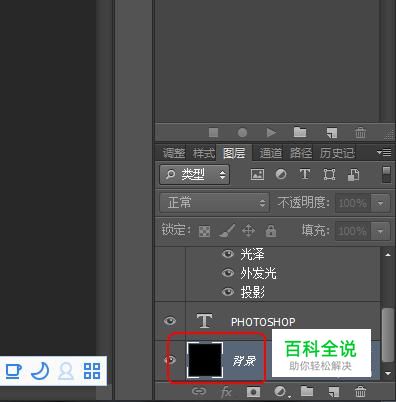Image resolution: width=396 pixels, height=402 pixels.
Task: Click the 背景 layer name
Action: coord(244,361)
